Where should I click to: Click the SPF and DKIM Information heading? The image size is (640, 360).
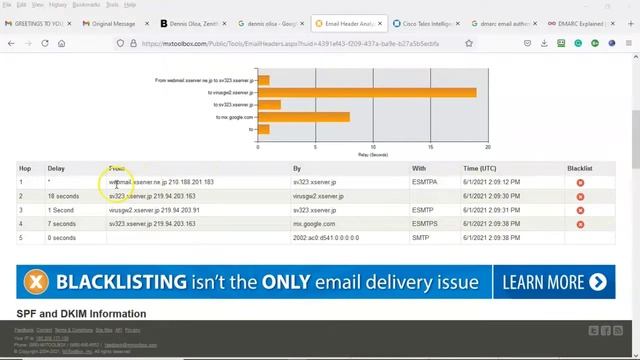tap(81, 313)
